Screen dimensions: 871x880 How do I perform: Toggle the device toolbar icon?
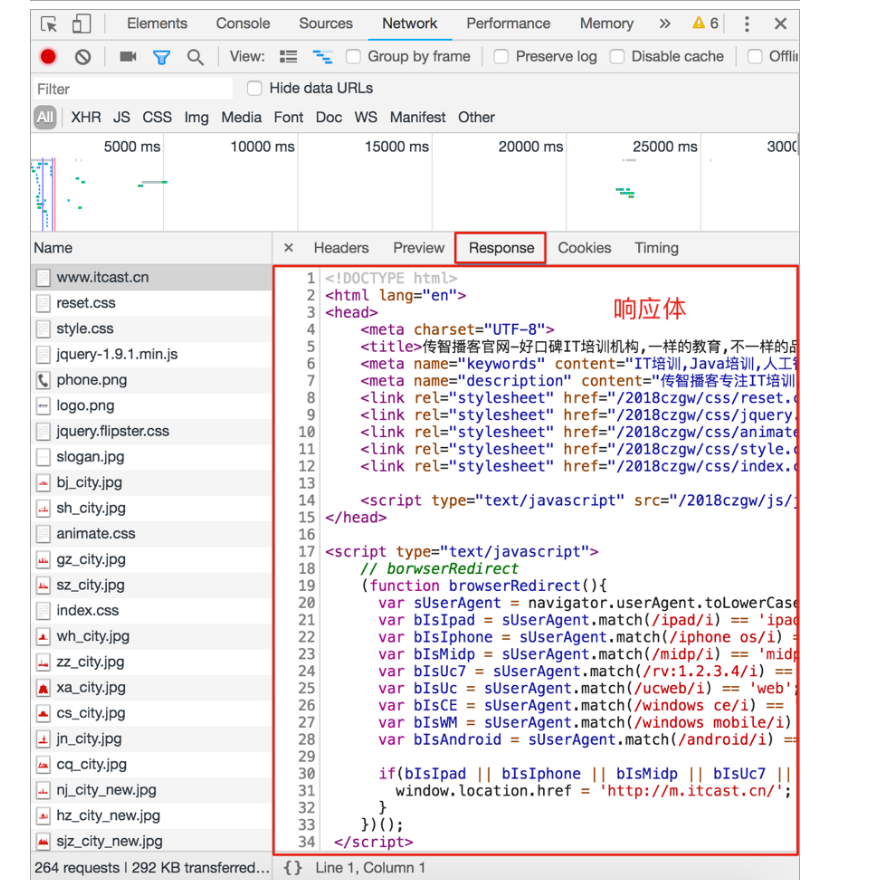tap(81, 24)
